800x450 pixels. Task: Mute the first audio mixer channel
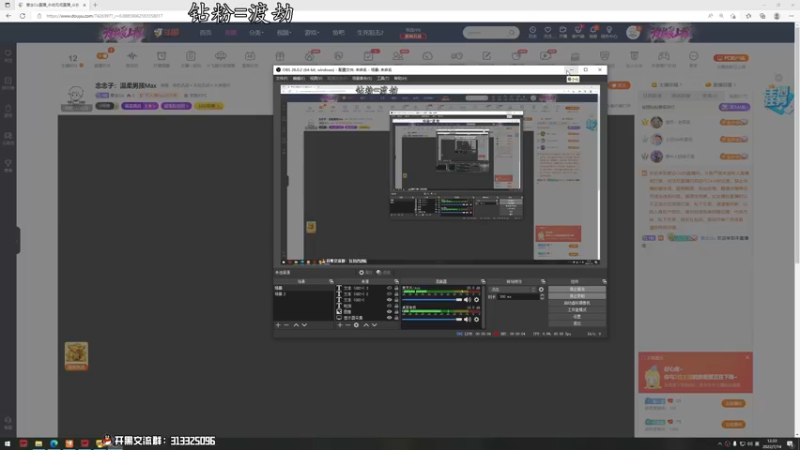coord(468,300)
